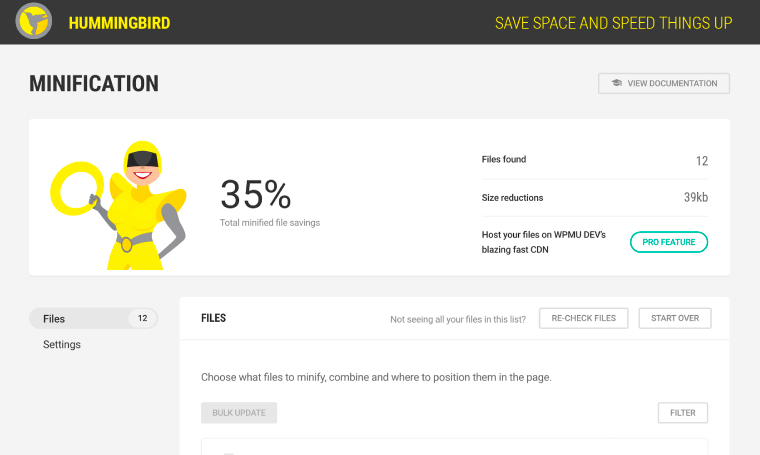Click the Re-Check Files button
The height and width of the screenshot is (455, 760).
pyautogui.click(x=584, y=318)
